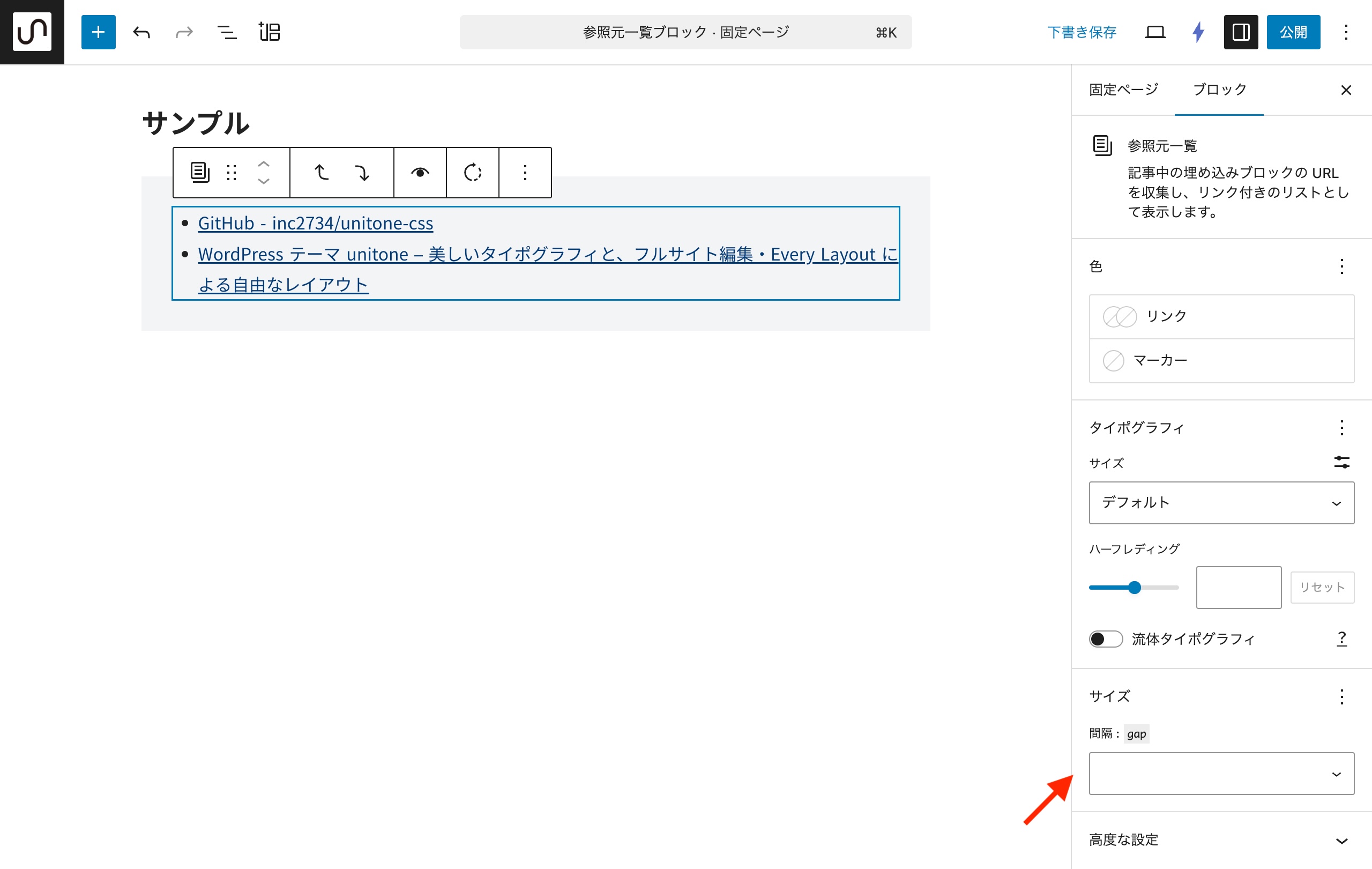Toggle the eye preview icon in block toolbar
This screenshot has width=1372, height=869.
coord(420,172)
